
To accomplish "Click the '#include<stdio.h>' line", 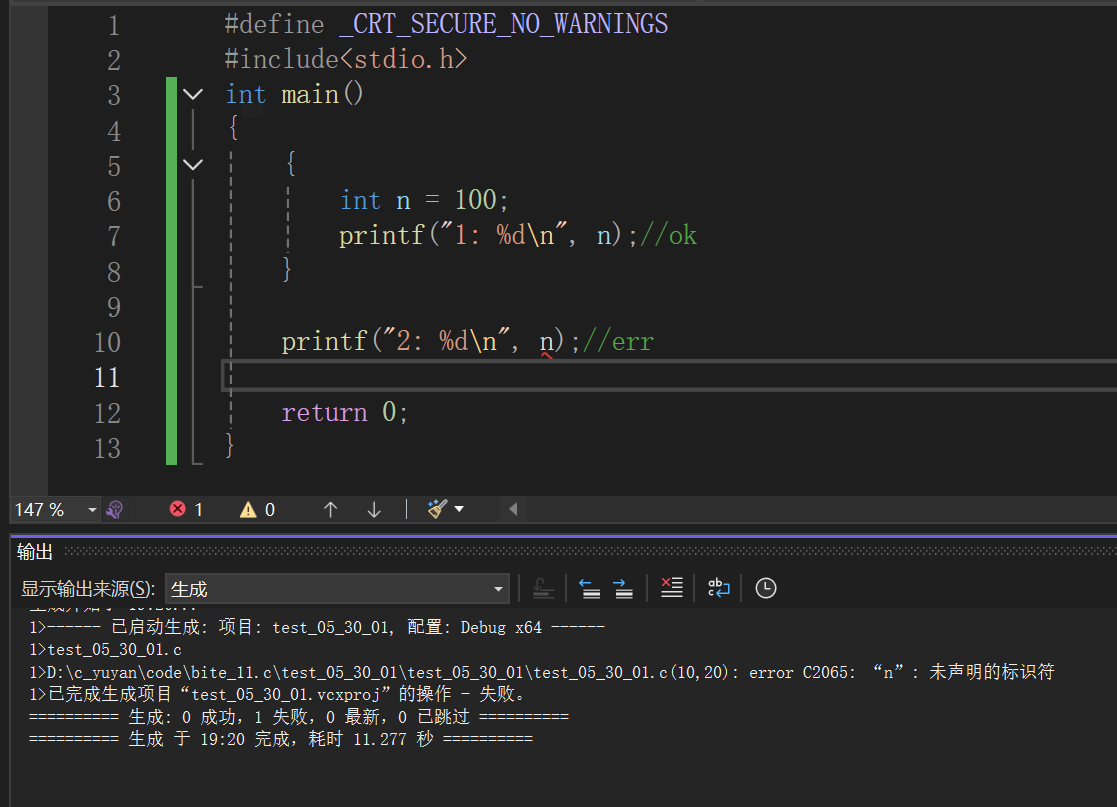I will pyautogui.click(x=346, y=59).
